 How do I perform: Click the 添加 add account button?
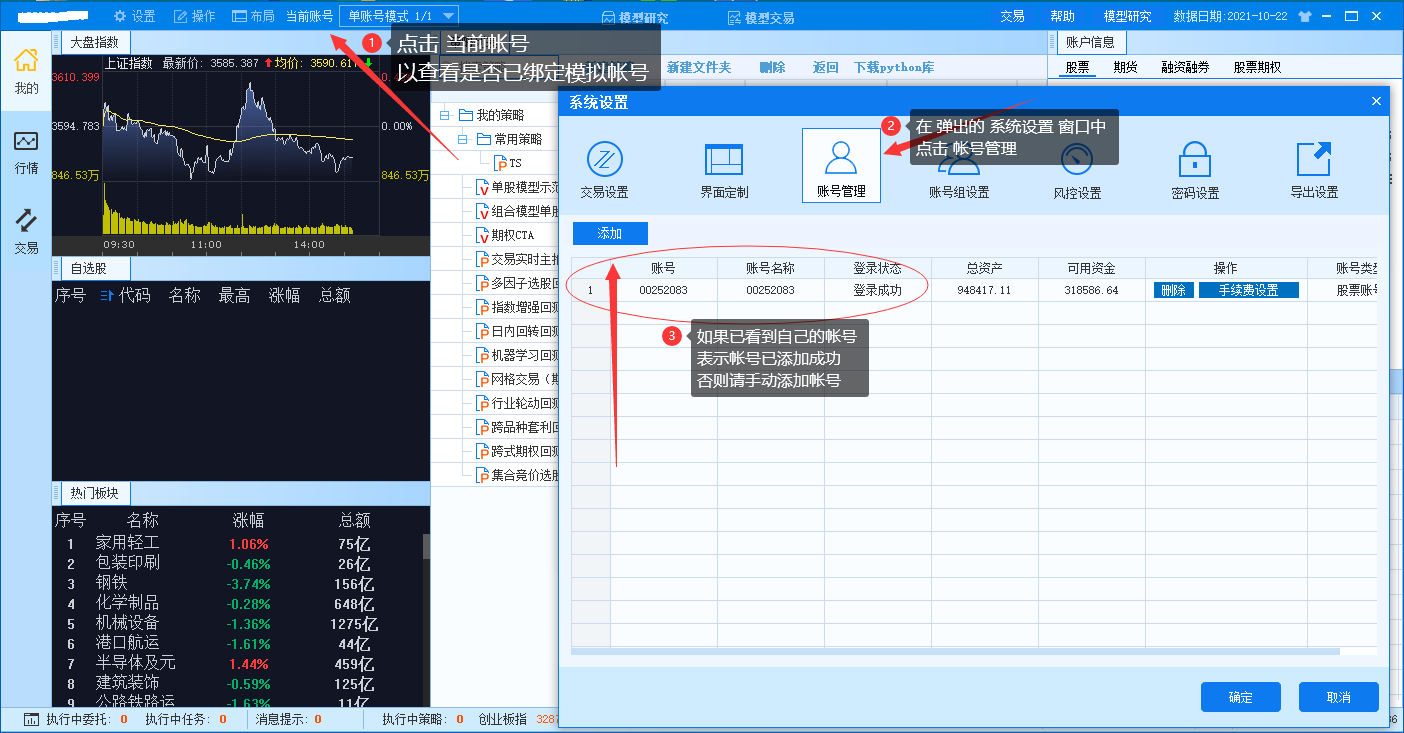[610, 233]
